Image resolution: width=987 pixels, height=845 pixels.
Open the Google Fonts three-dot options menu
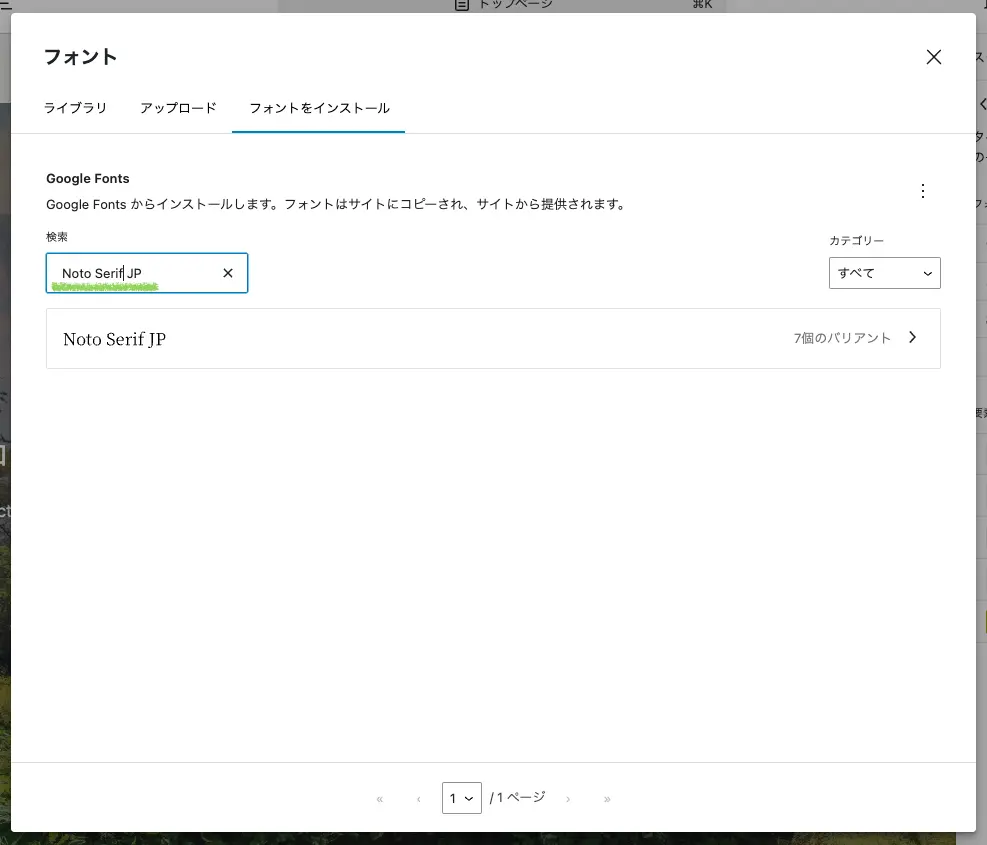point(922,191)
